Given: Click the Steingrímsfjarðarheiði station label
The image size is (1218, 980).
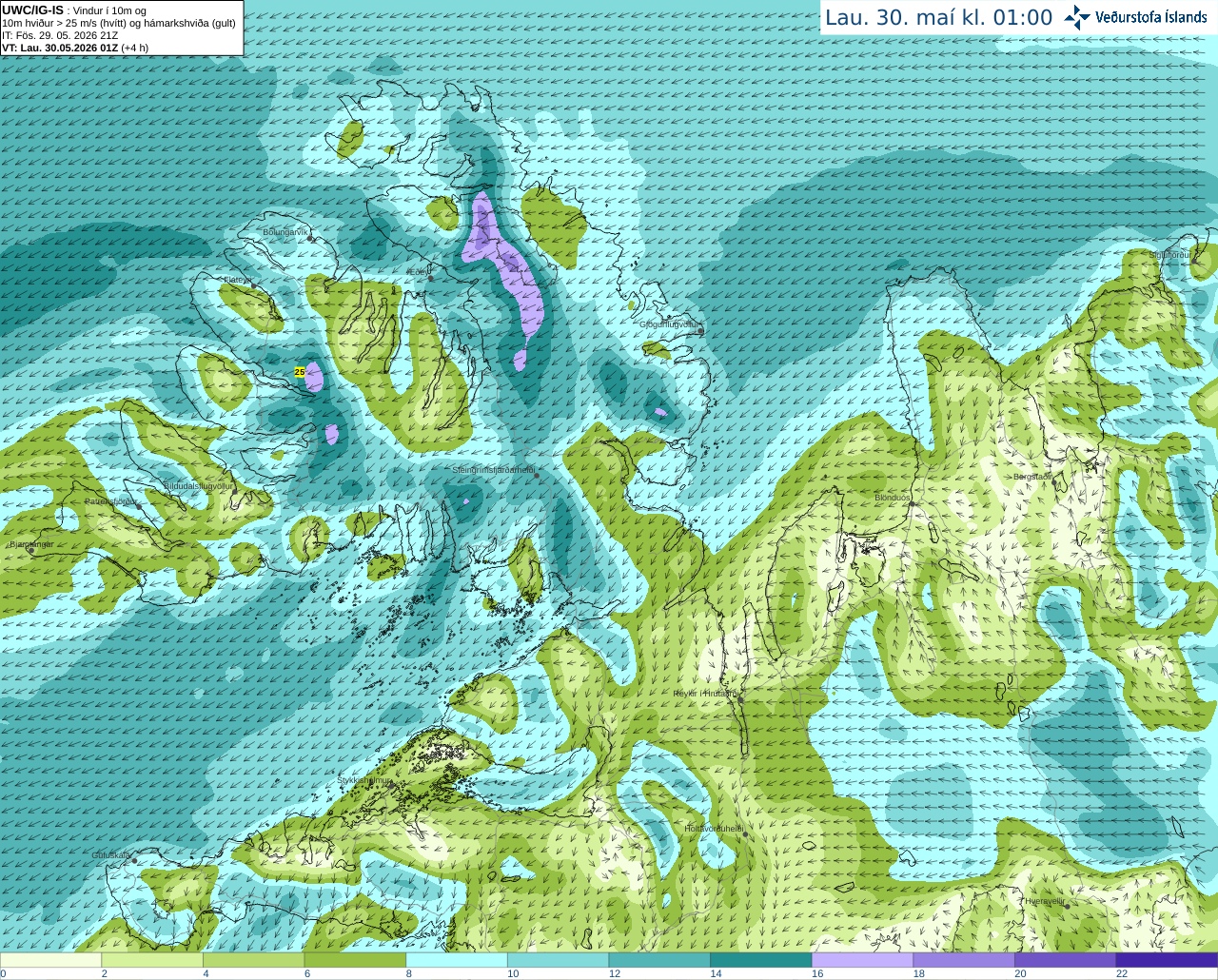Looking at the screenshot, I should [493, 470].
